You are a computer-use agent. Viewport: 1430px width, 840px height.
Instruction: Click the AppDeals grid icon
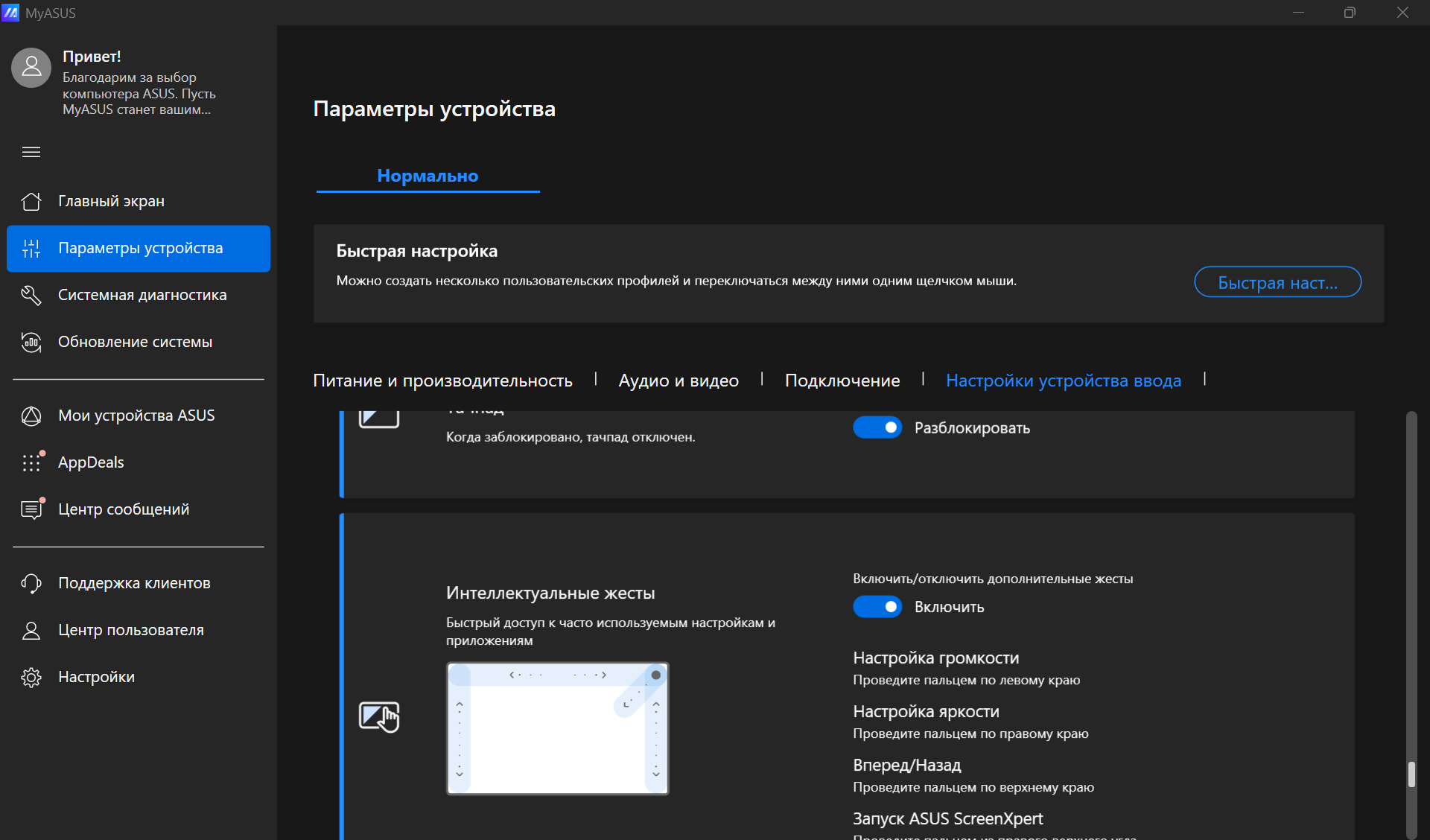pos(31,462)
